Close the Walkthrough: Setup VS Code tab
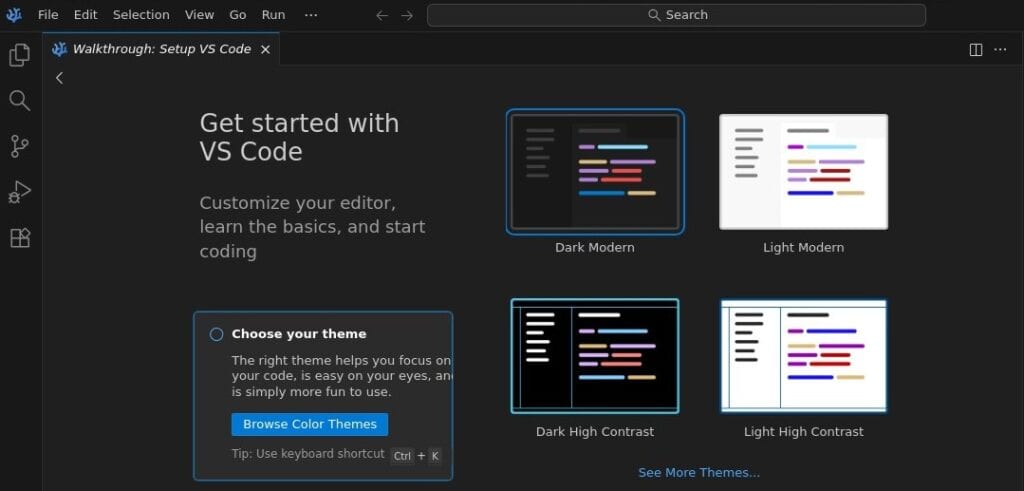This screenshot has height=491, width=1024. pos(265,50)
